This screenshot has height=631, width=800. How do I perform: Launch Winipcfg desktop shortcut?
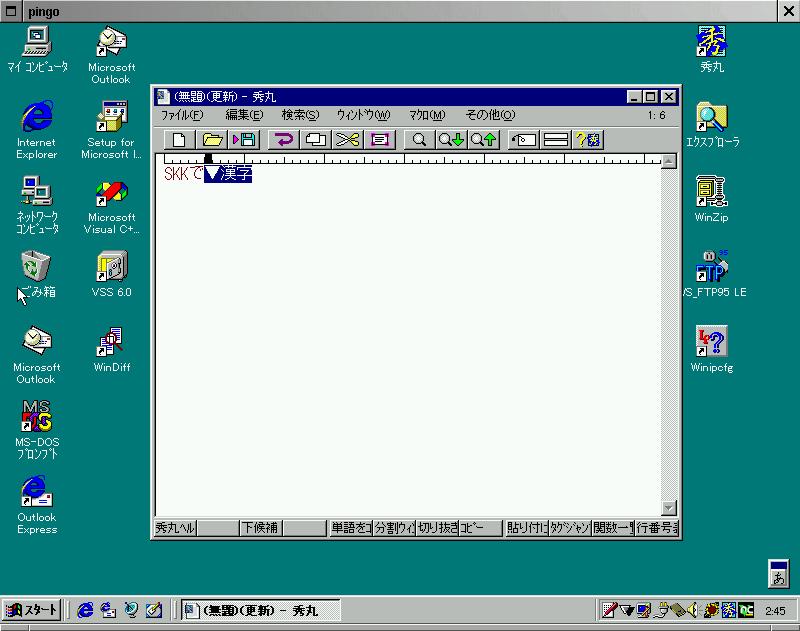click(x=712, y=349)
